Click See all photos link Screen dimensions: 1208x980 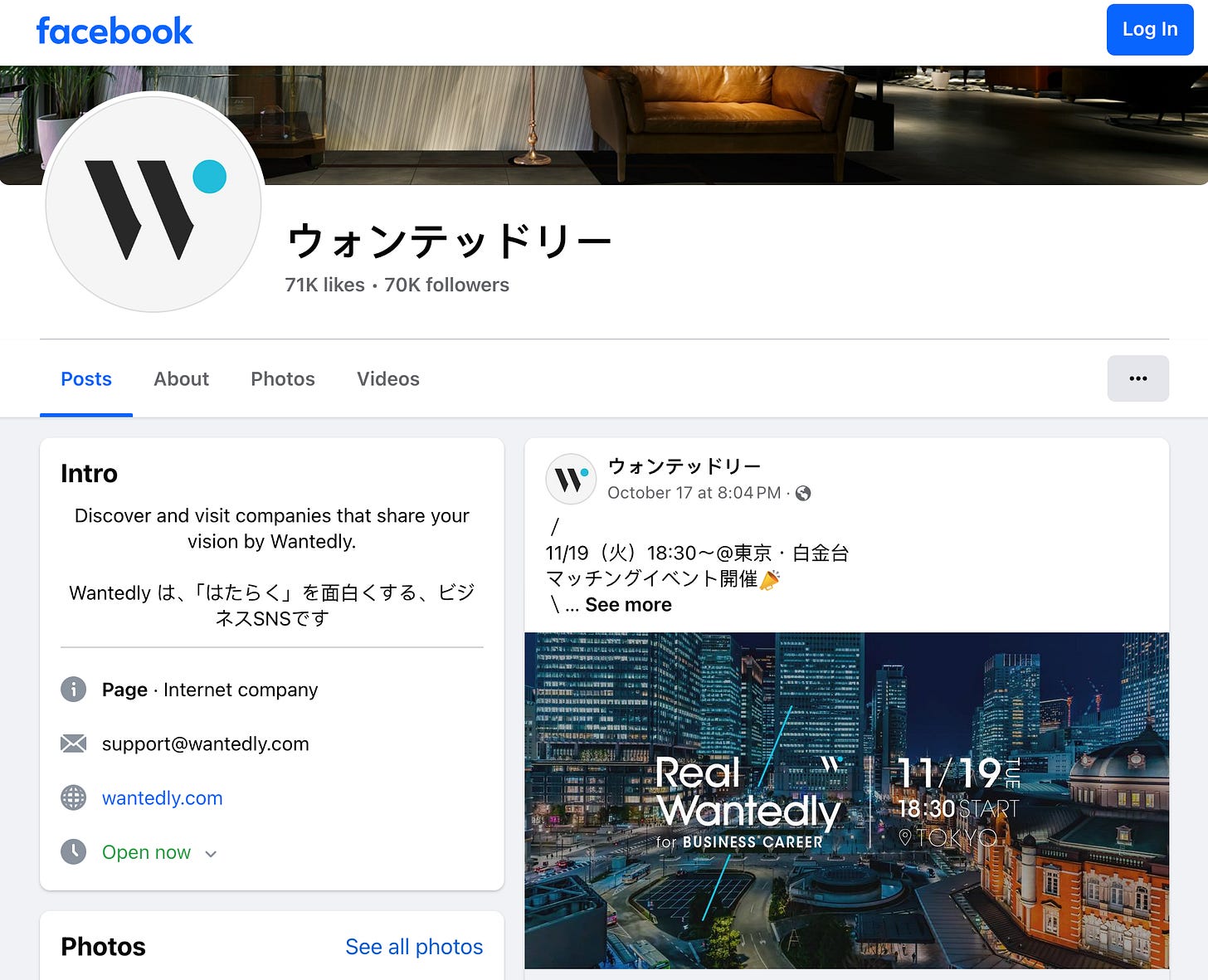pos(414,947)
